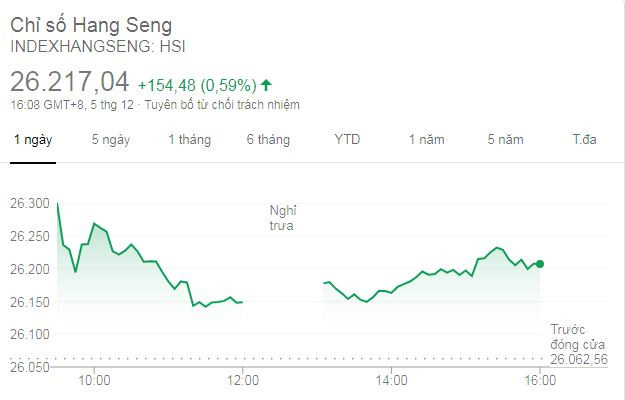Click the green end-of-line chart dot

(x=540, y=263)
